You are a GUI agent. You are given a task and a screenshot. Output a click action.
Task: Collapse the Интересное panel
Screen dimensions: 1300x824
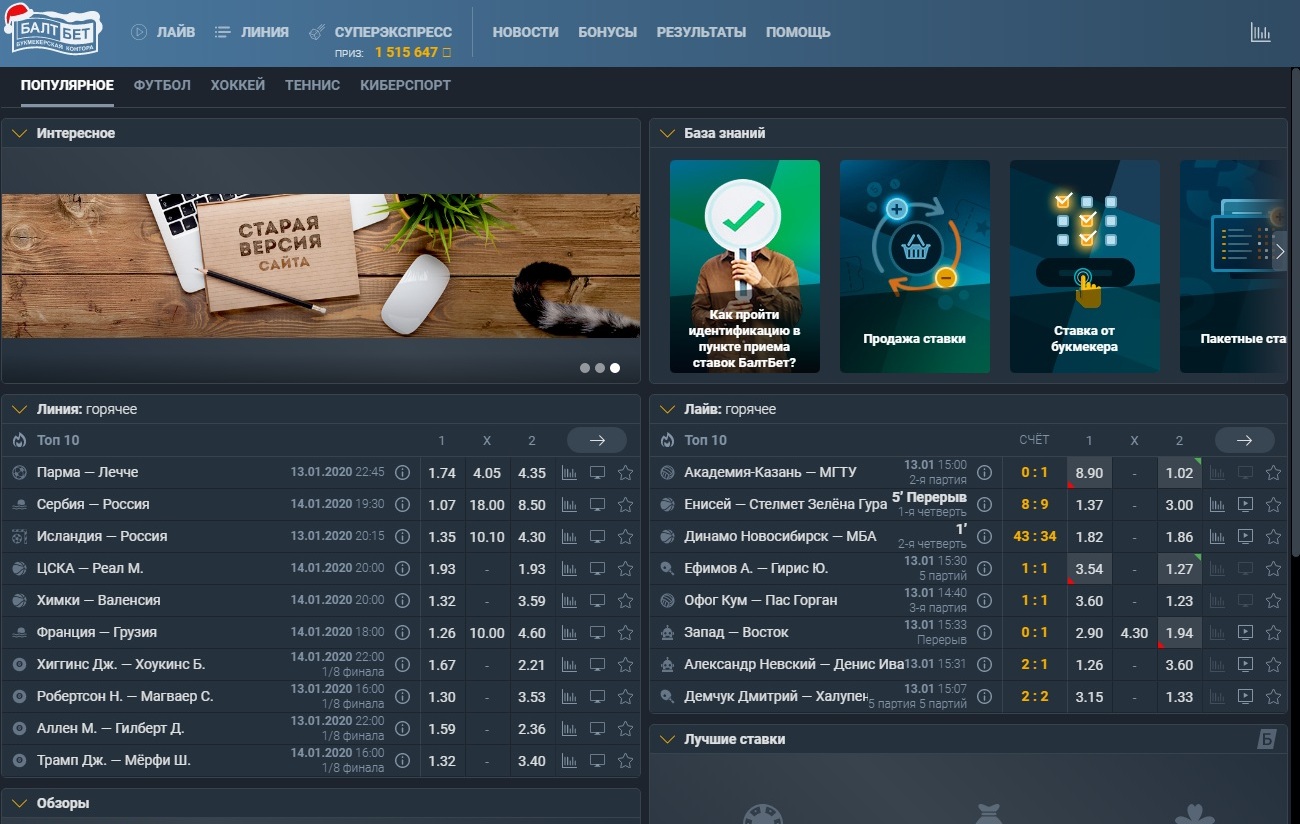[x=20, y=133]
